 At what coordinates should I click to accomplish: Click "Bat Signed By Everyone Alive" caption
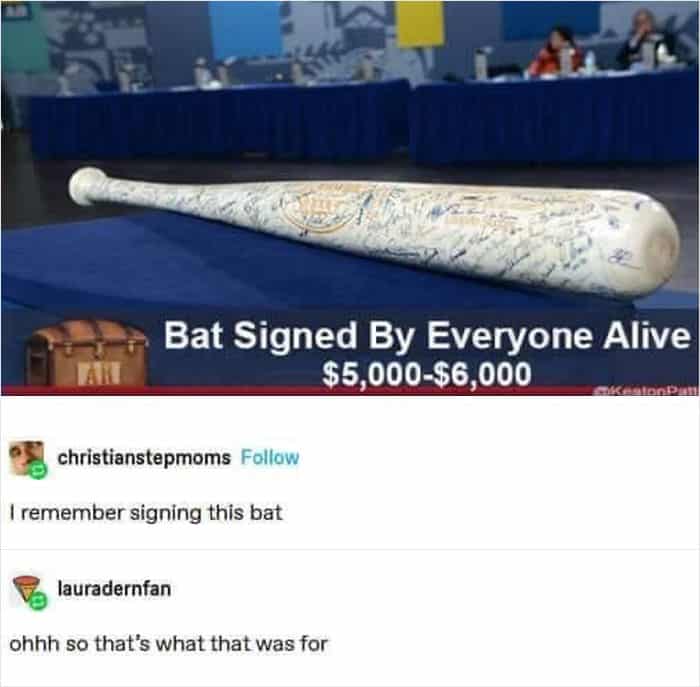point(427,336)
